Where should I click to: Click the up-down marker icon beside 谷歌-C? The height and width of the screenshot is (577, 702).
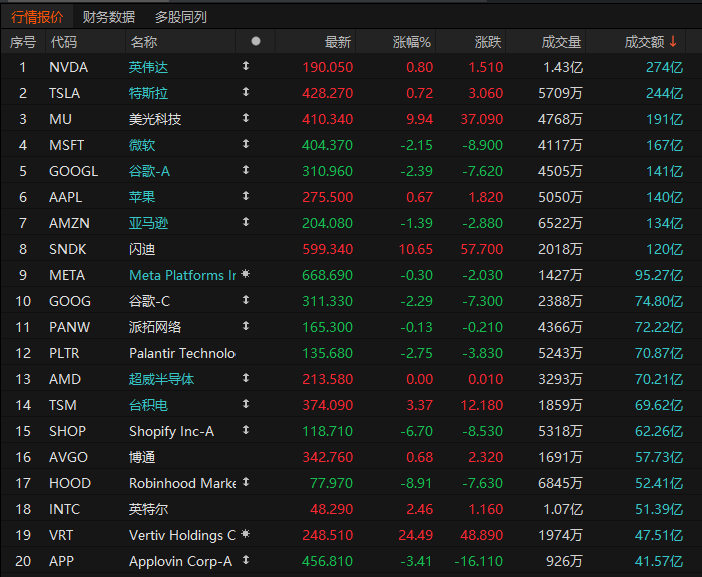coord(246,300)
